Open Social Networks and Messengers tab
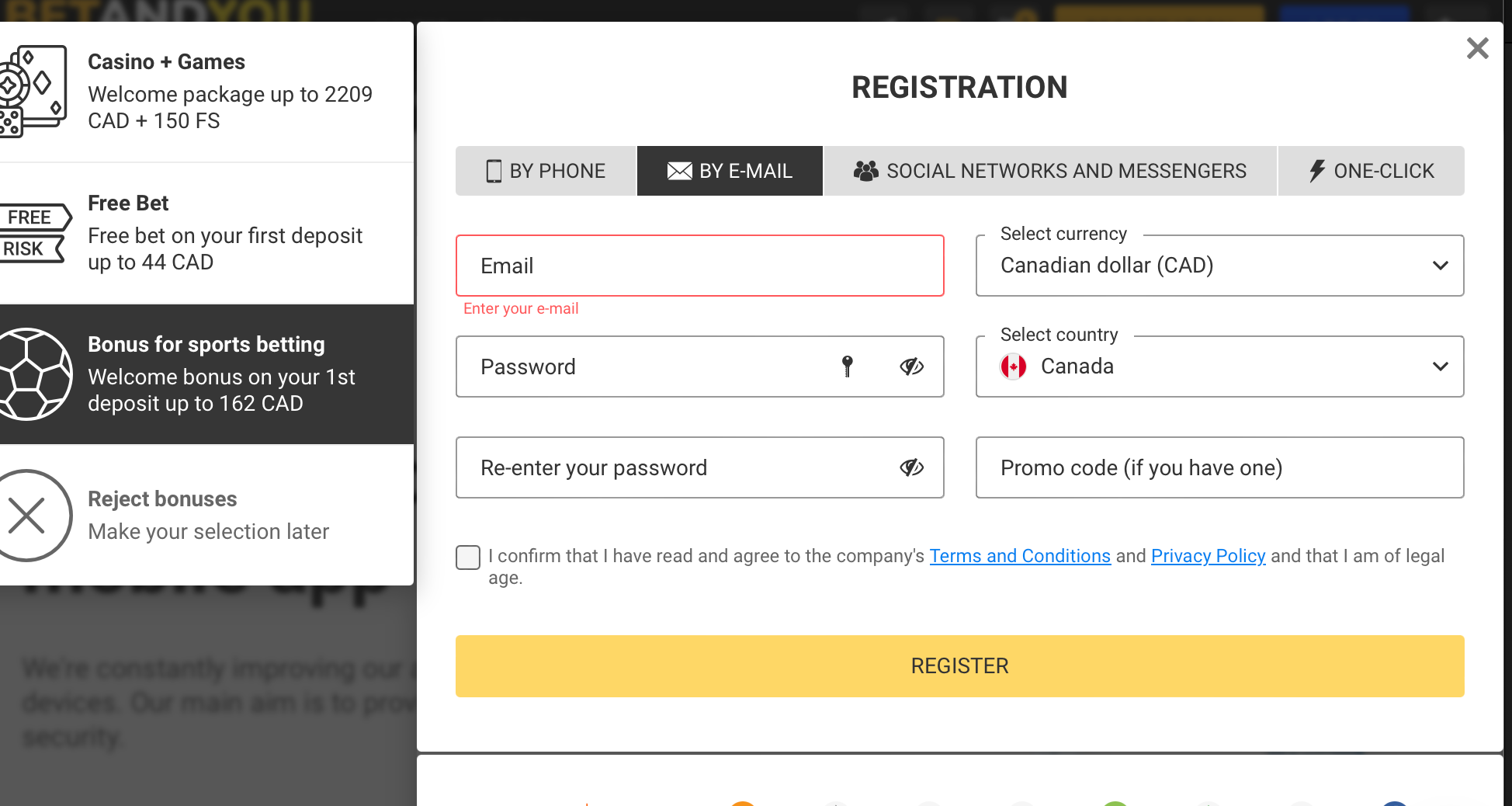This screenshot has height=806, width=1512. pos(1049,171)
